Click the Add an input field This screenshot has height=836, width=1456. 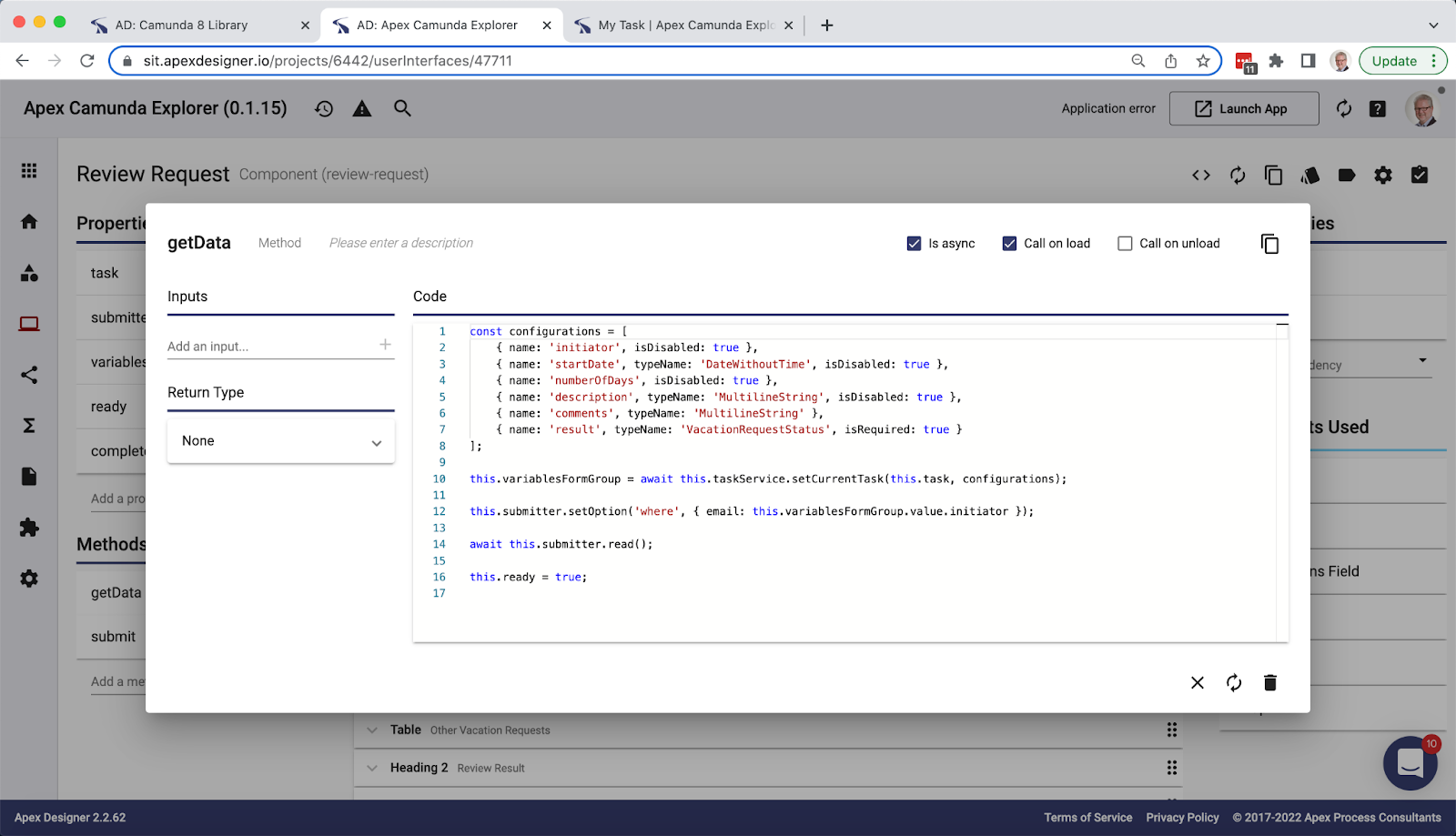[x=271, y=347]
